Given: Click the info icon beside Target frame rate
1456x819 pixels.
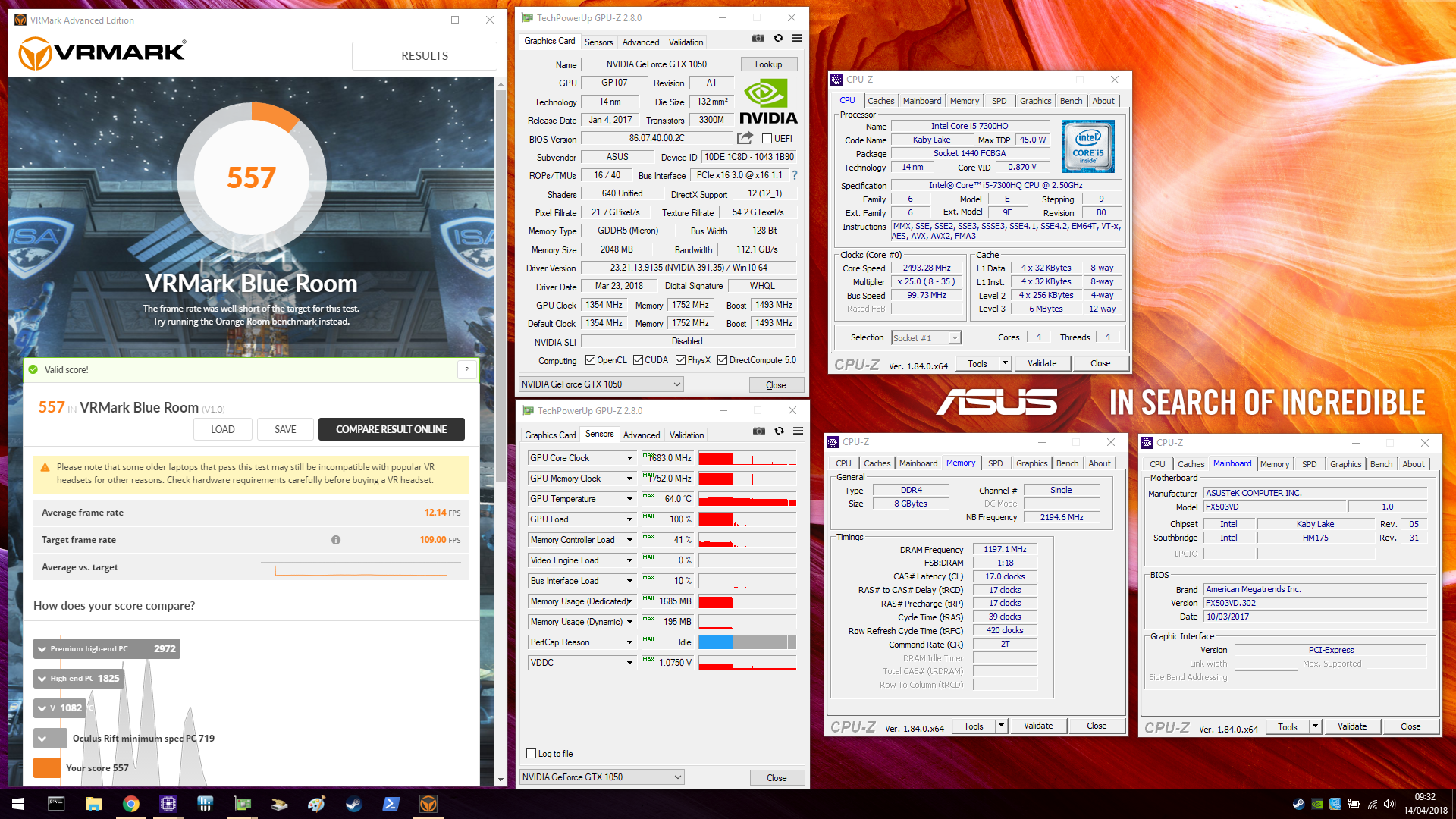Looking at the screenshot, I should click(x=335, y=540).
